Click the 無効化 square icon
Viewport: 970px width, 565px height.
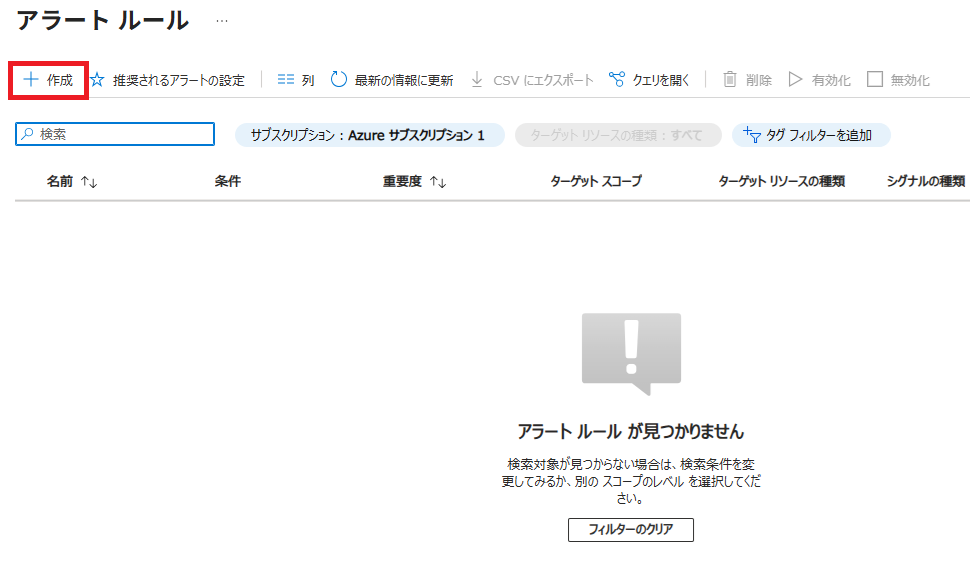pos(875,80)
